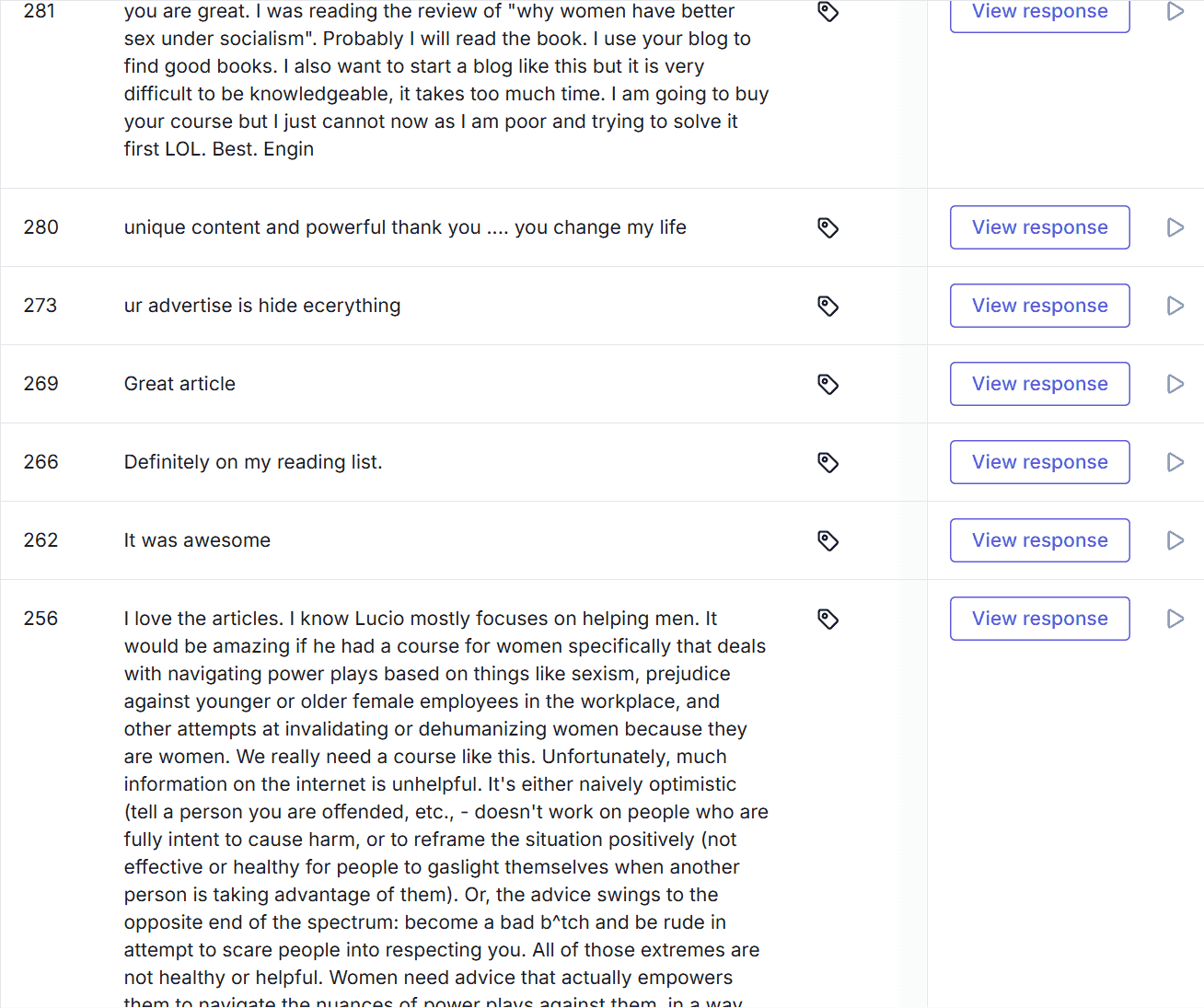Image resolution: width=1204 pixels, height=1008 pixels.
Task: View response for entry 262
Action: (1040, 540)
